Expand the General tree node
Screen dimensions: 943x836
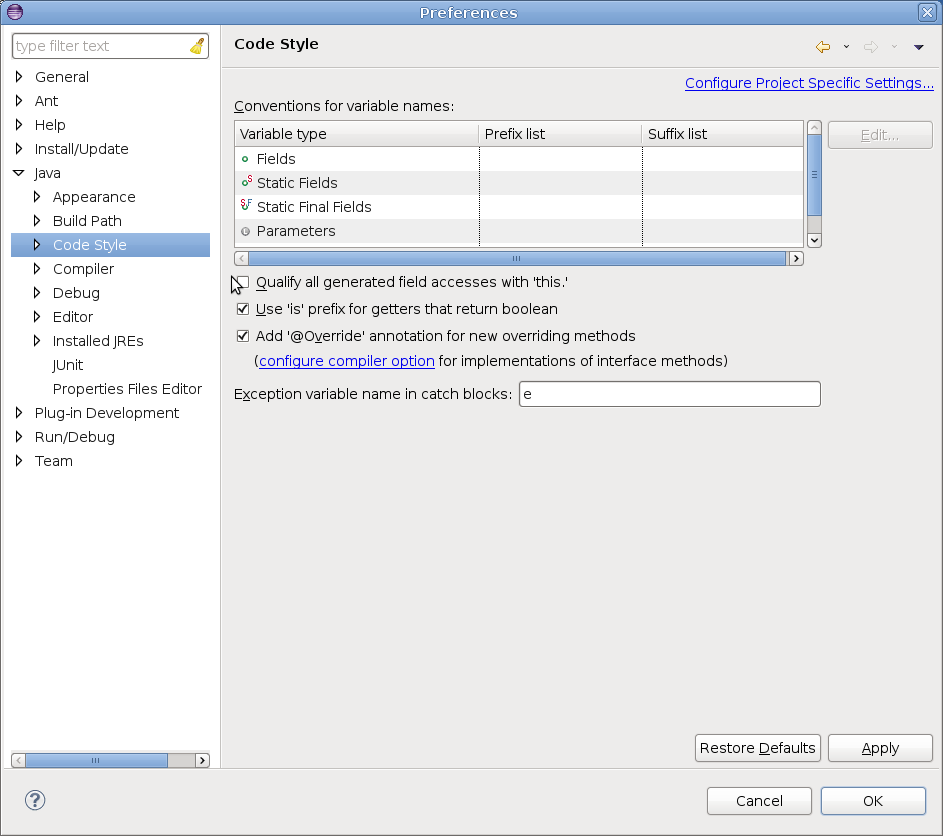coord(19,77)
